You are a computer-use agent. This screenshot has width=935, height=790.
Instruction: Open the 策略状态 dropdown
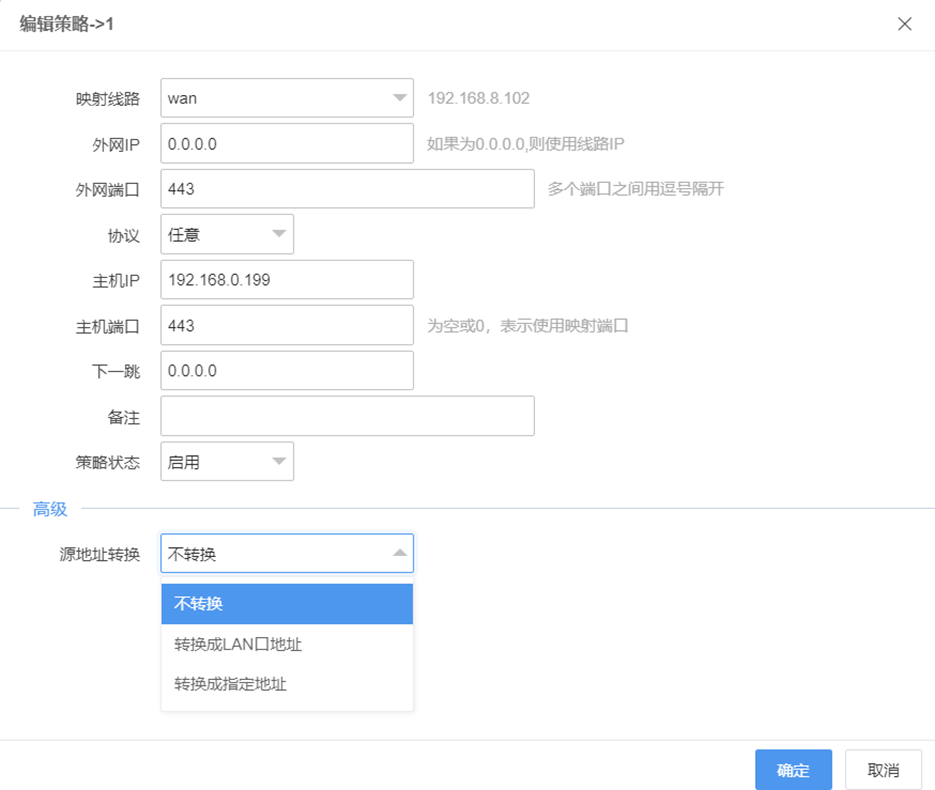click(276, 461)
